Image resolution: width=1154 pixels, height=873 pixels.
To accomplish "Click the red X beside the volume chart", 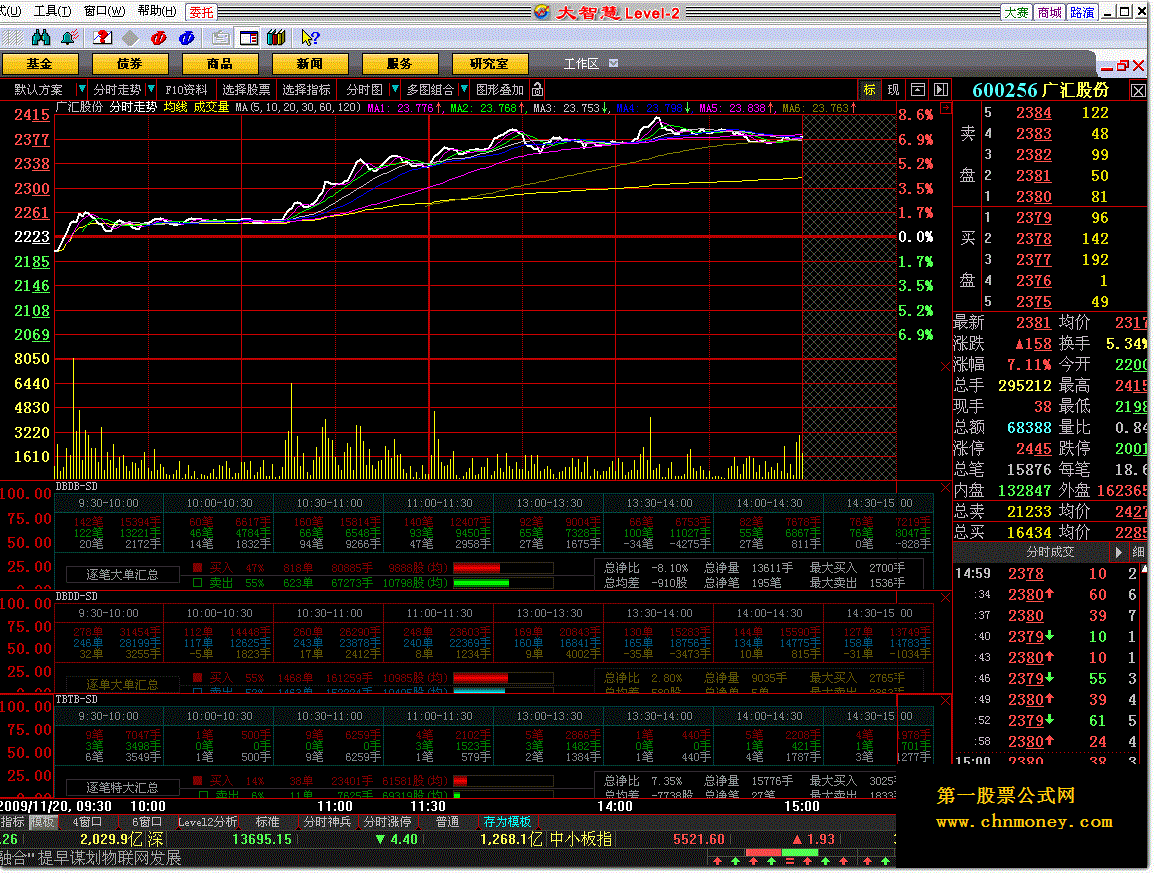I will [x=946, y=366].
